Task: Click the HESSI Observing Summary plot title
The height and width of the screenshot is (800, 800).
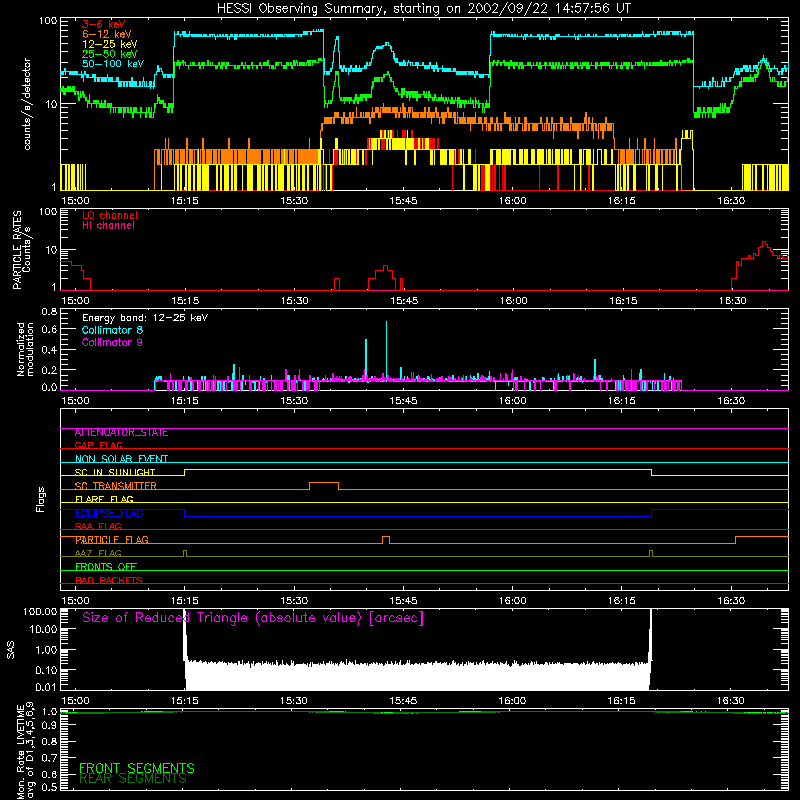Action: coord(423,9)
